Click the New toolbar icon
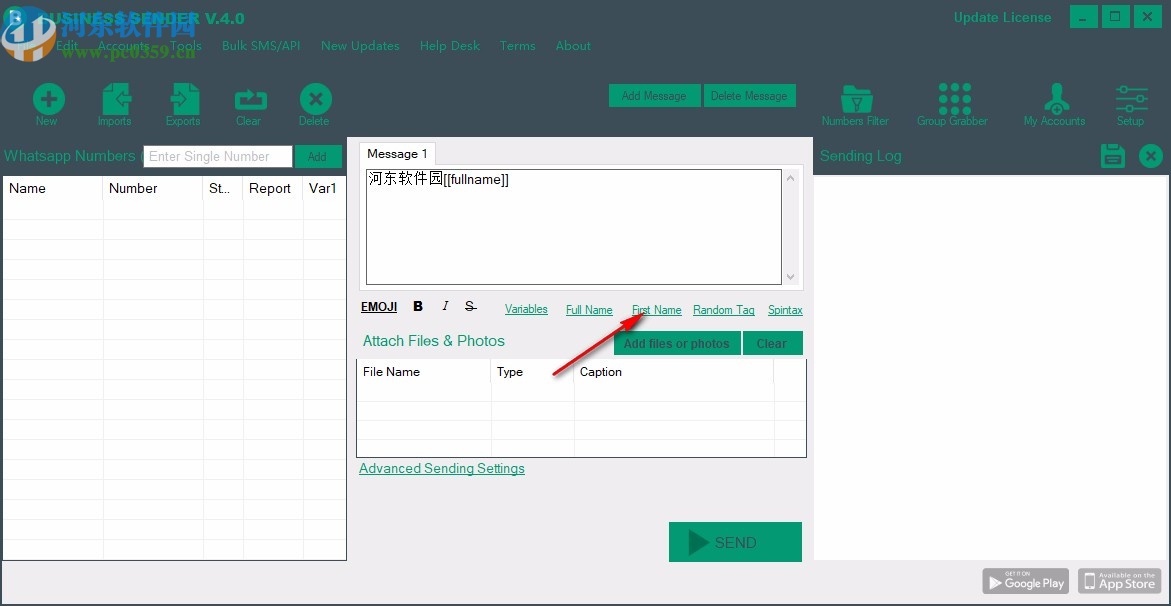Image resolution: width=1171 pixels, height=606 pixels. (48, 102)
